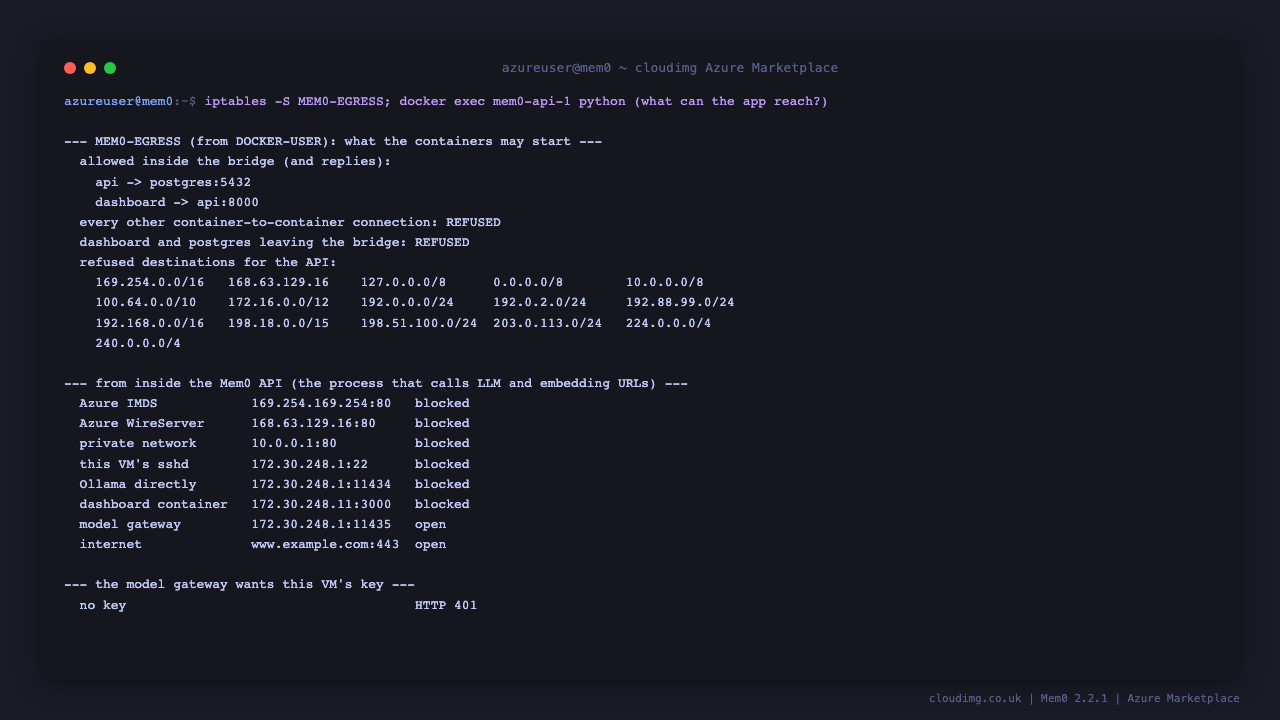Screen dimensions: 1280x720
Task: Select the 224.0.0.0/4 refused destination
Action: click(x=668, y=323)
